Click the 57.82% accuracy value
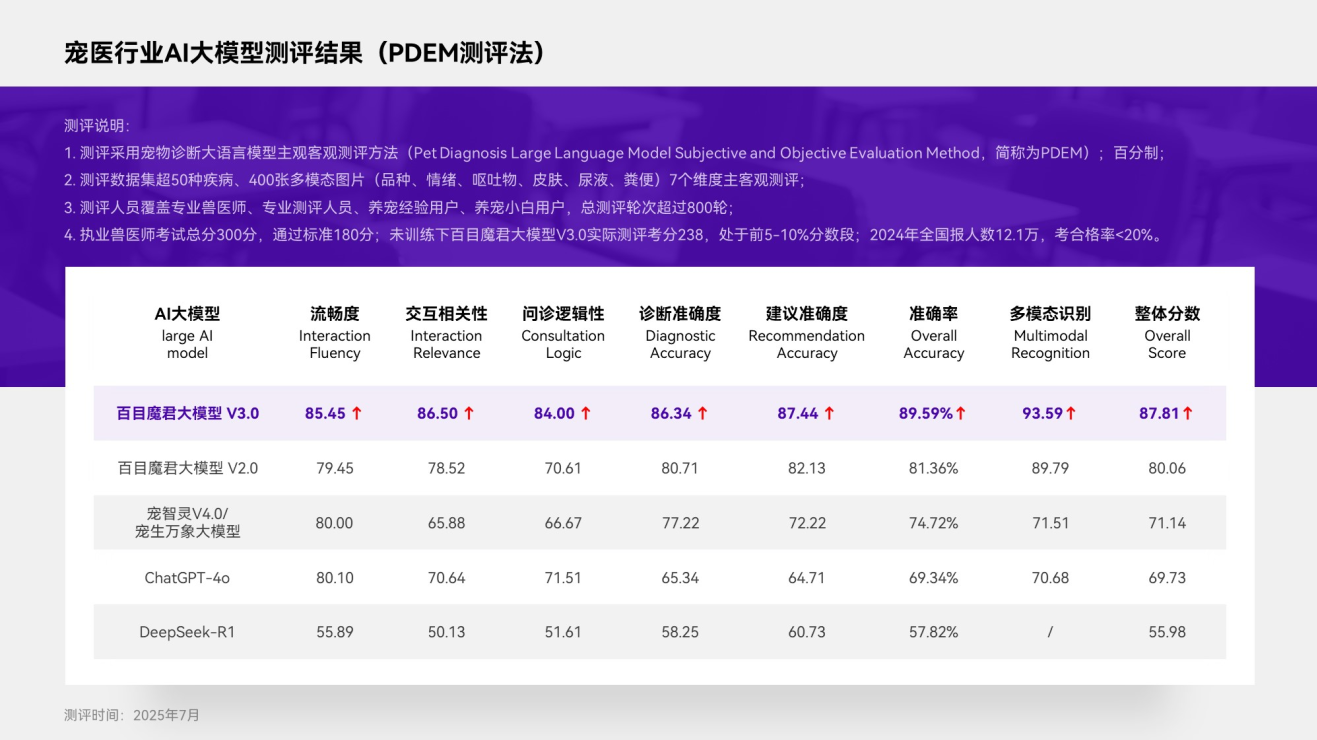Image resolution: width=1317 pixels, height=740 pixels. point(934,632)
